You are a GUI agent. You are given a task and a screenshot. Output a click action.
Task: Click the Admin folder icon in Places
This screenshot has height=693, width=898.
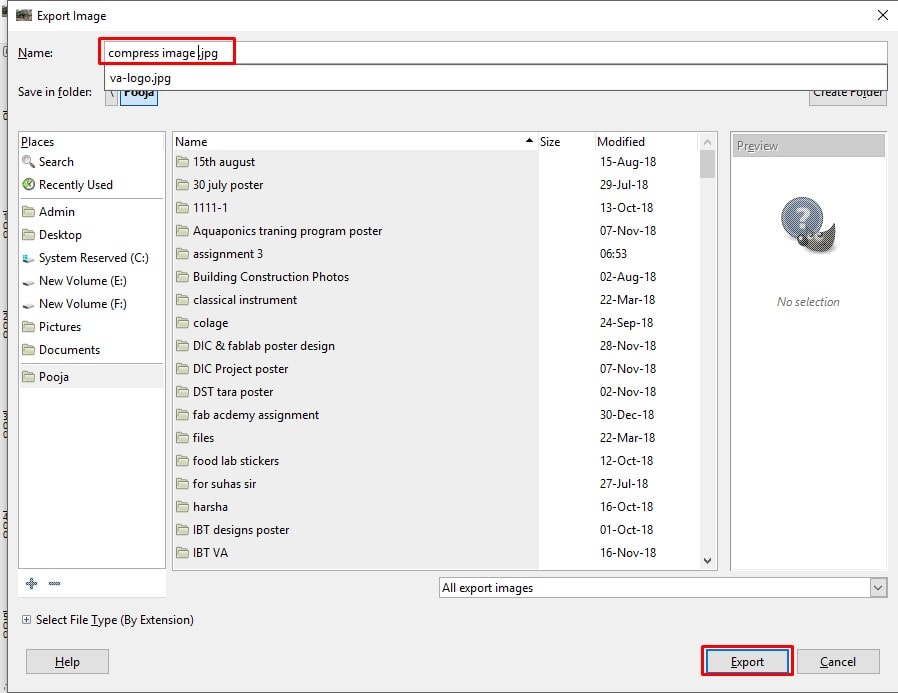click(x=28, y=211)
